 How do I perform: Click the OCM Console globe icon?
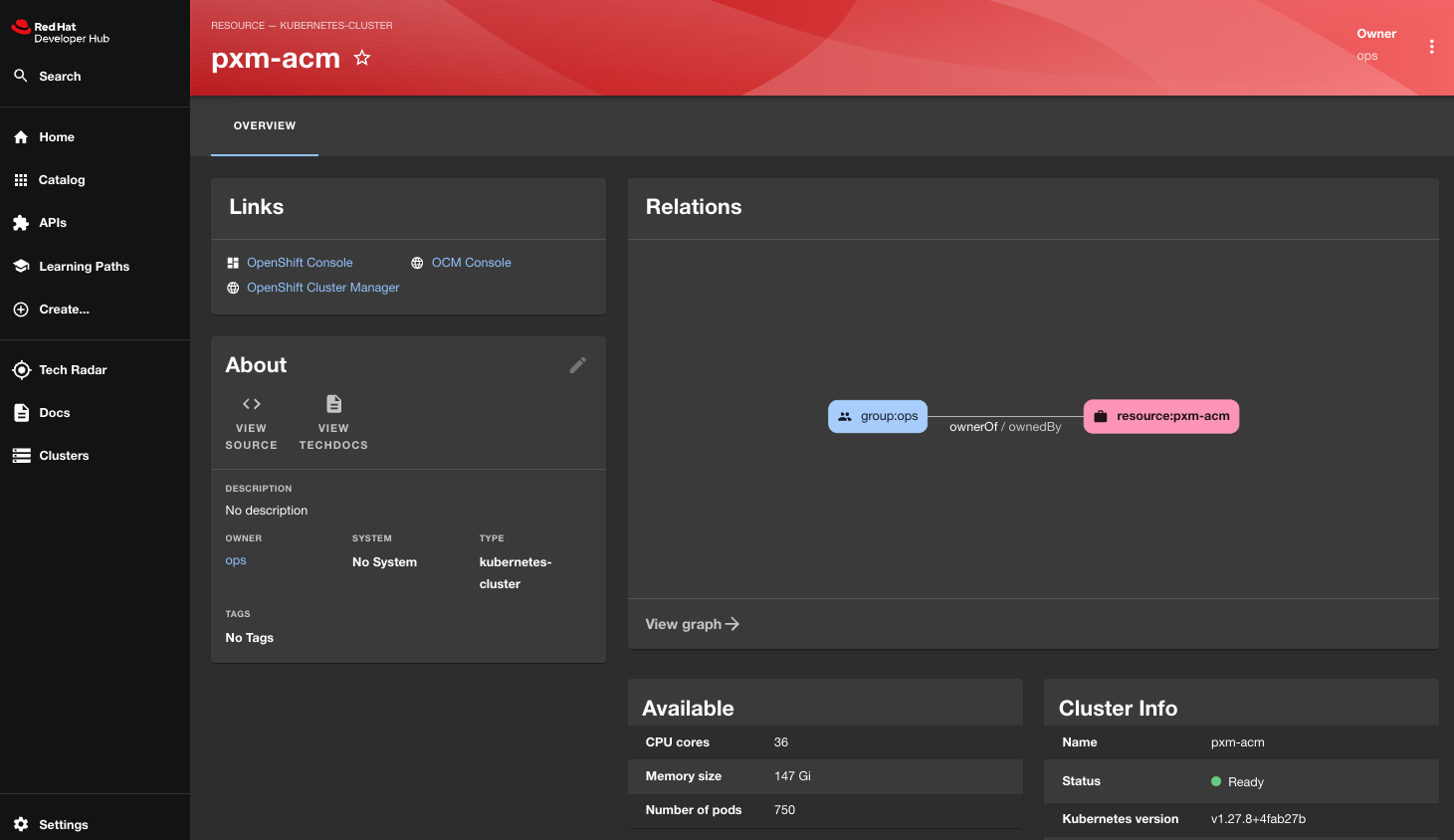pos(417,263)
